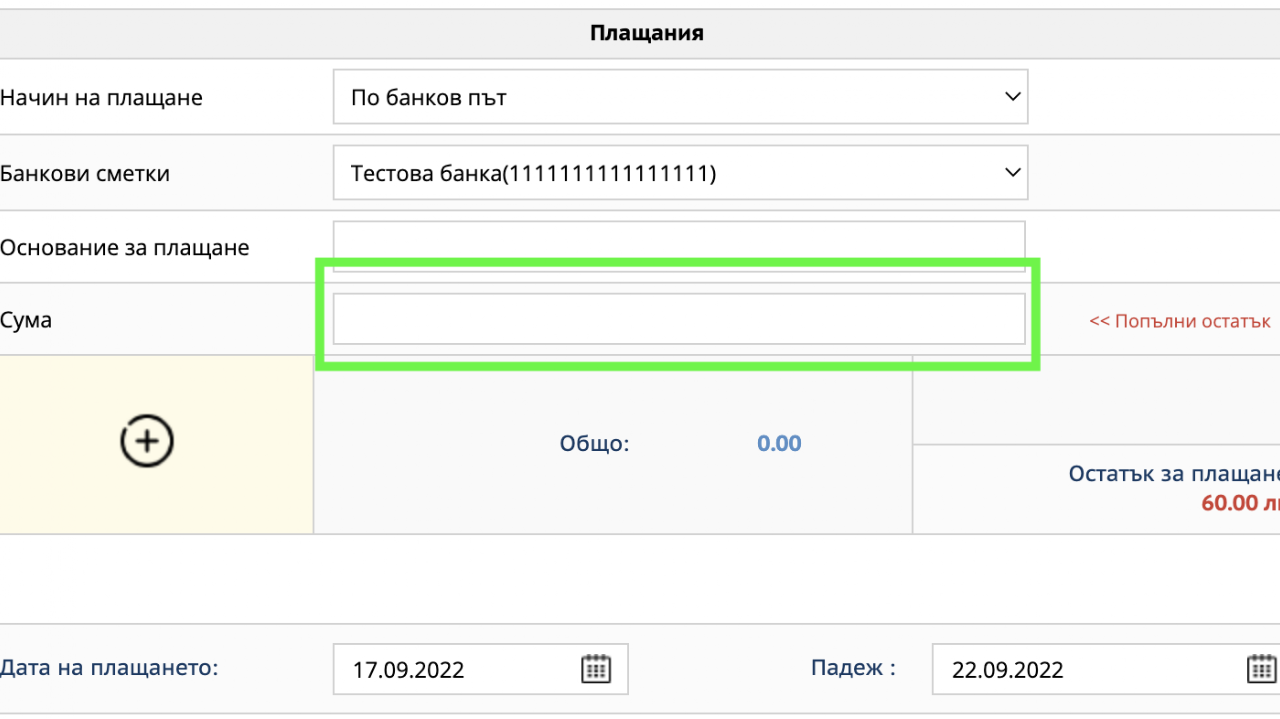Click the Плащания section header
Viewport: 1280px width, 719px height.
coord(647,33)
